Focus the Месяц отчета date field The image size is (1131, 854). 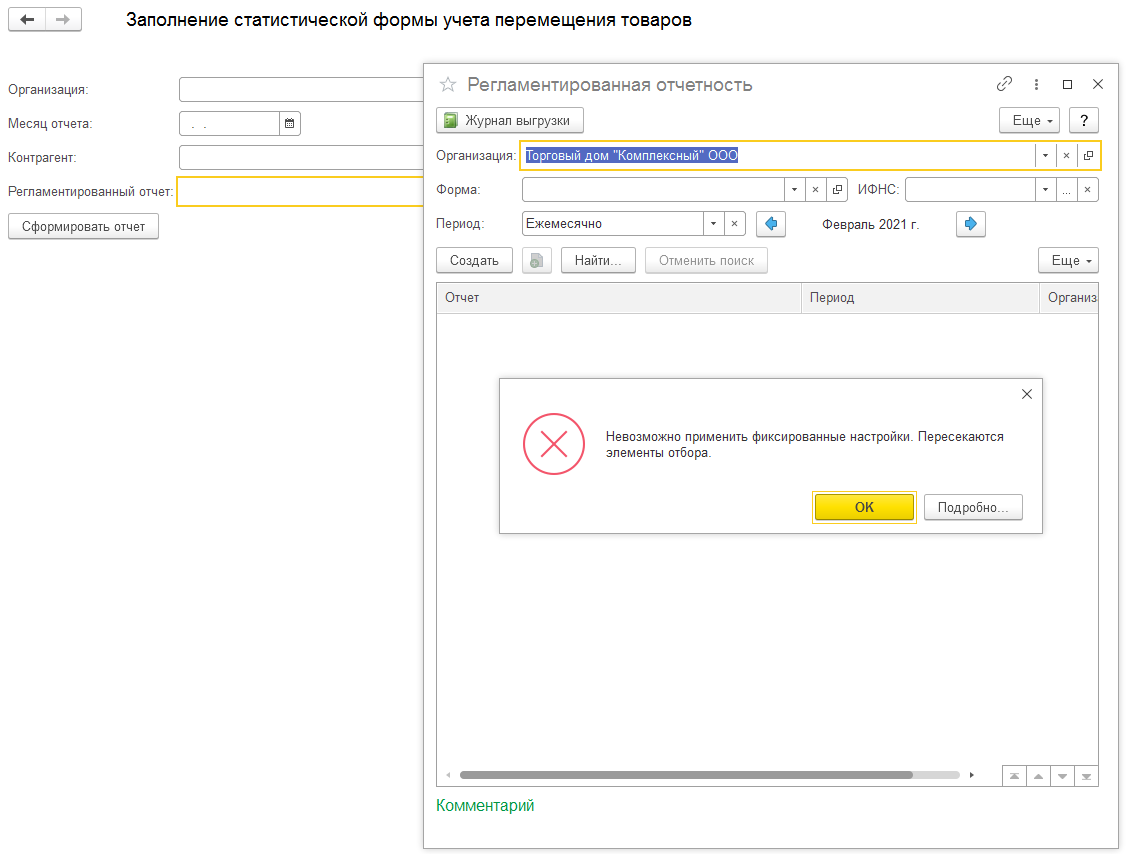(229, 123)
